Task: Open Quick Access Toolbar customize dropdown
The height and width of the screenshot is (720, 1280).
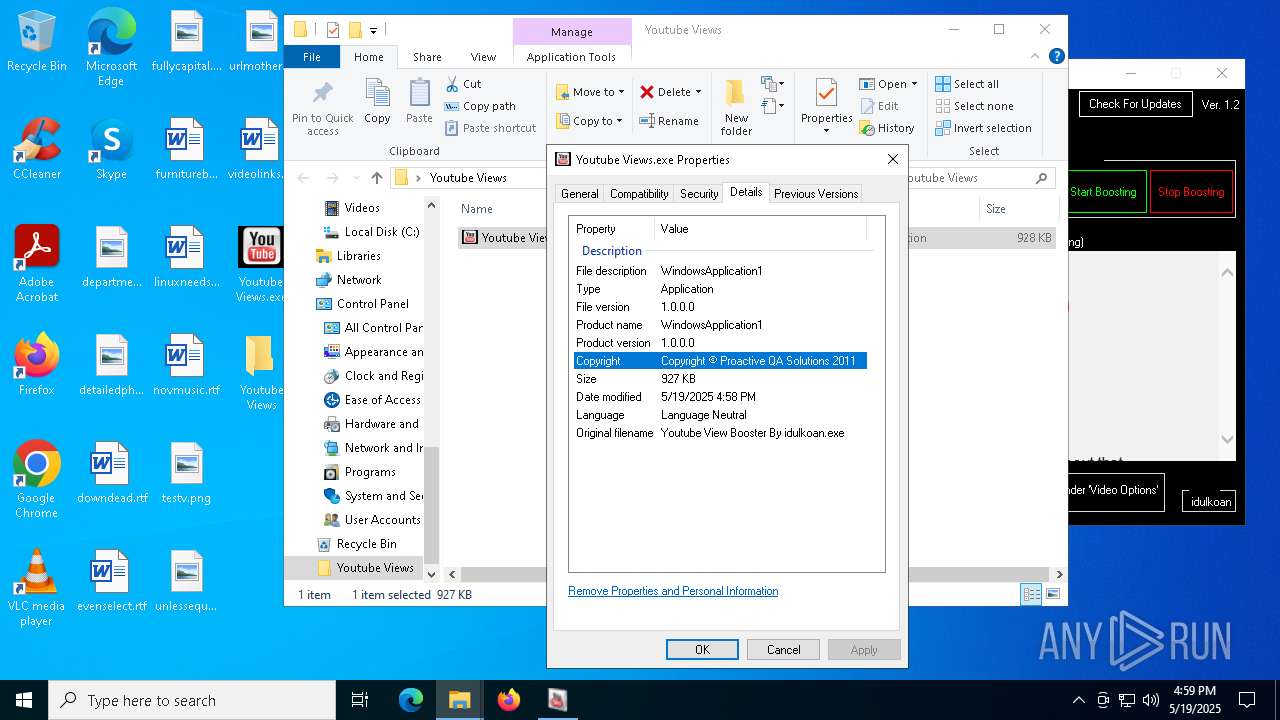Action: coord(373,30)
